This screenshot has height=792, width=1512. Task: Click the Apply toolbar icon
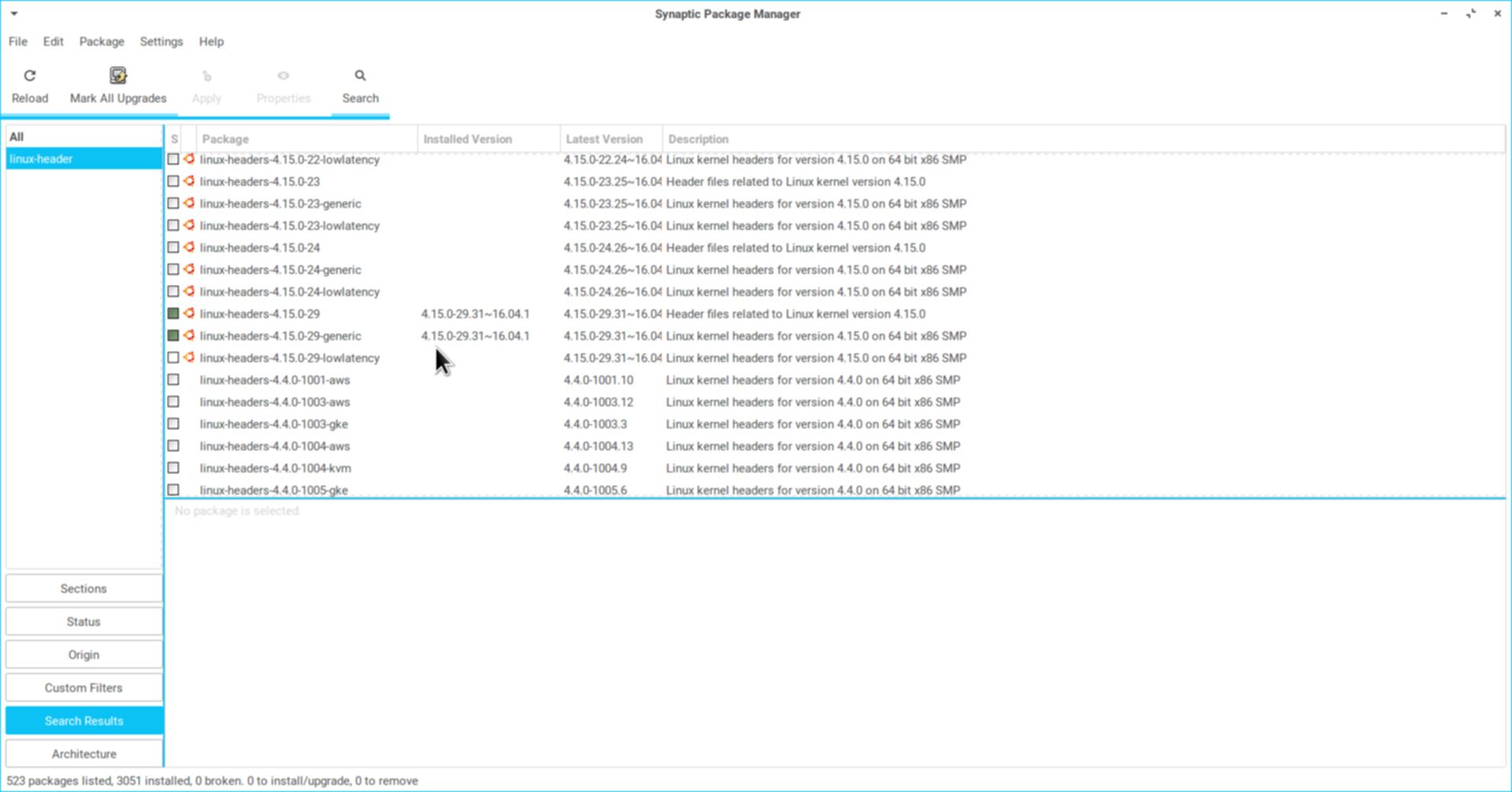click(206, 76)
